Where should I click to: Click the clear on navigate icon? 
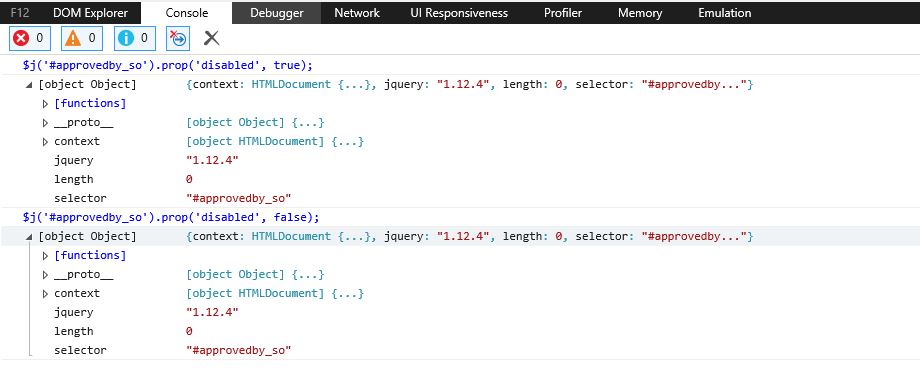point(178,39)
